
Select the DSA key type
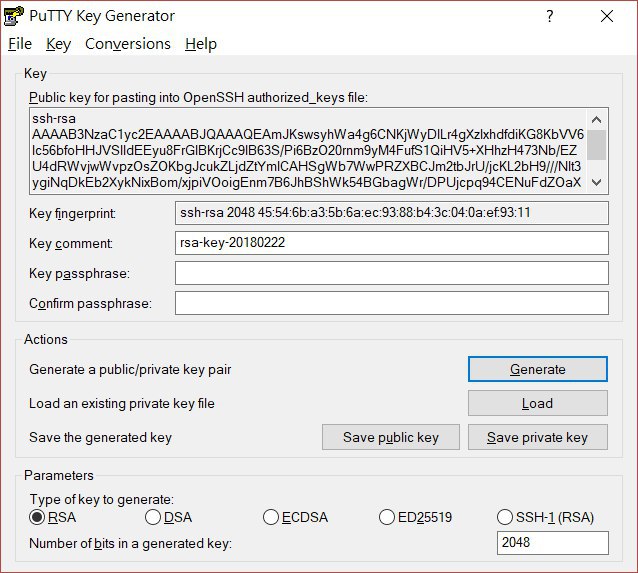click(153, 517)
